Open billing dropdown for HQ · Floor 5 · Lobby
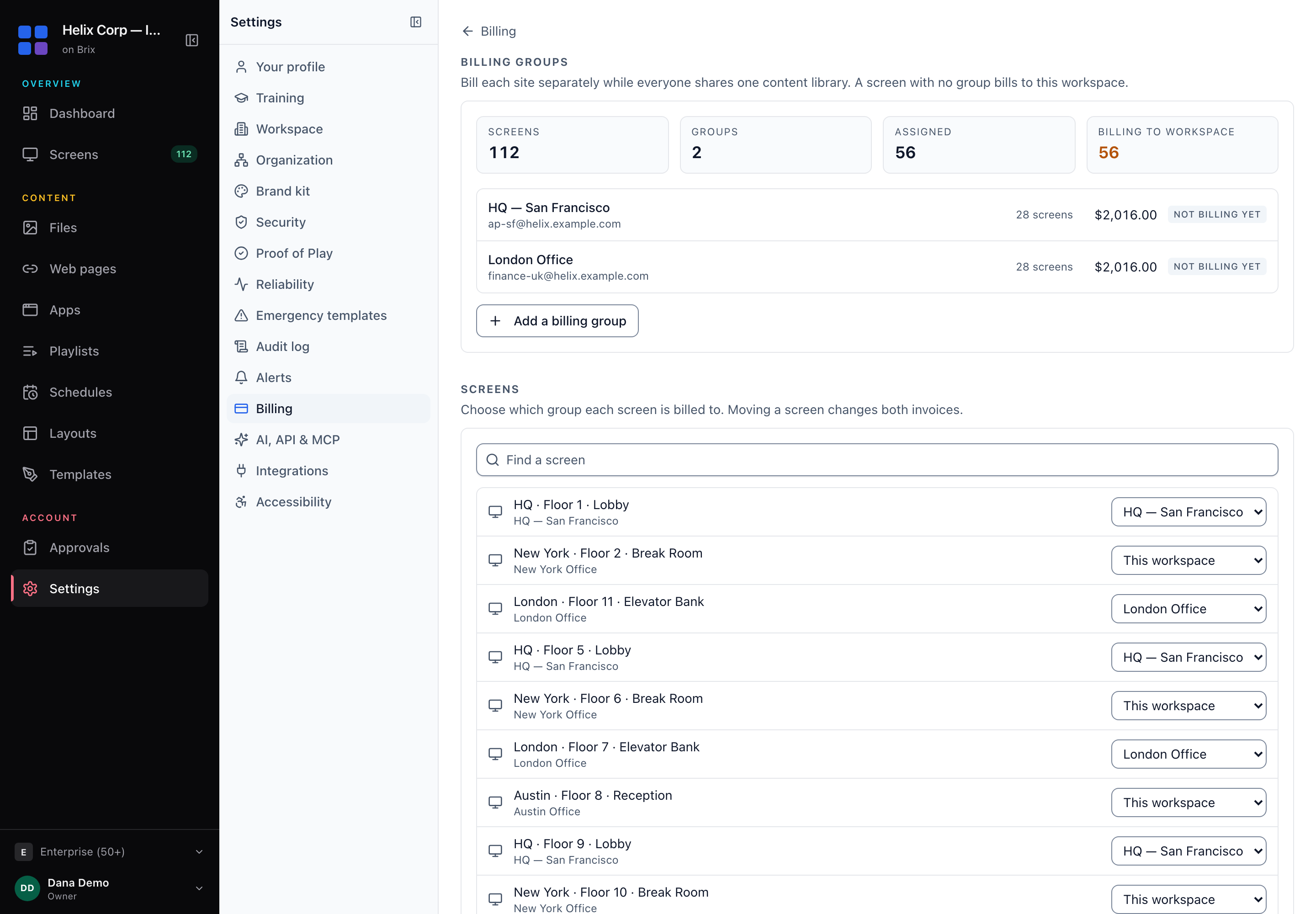The height and width of the screenshot is (914, 1316). (x=1189, y=658)
